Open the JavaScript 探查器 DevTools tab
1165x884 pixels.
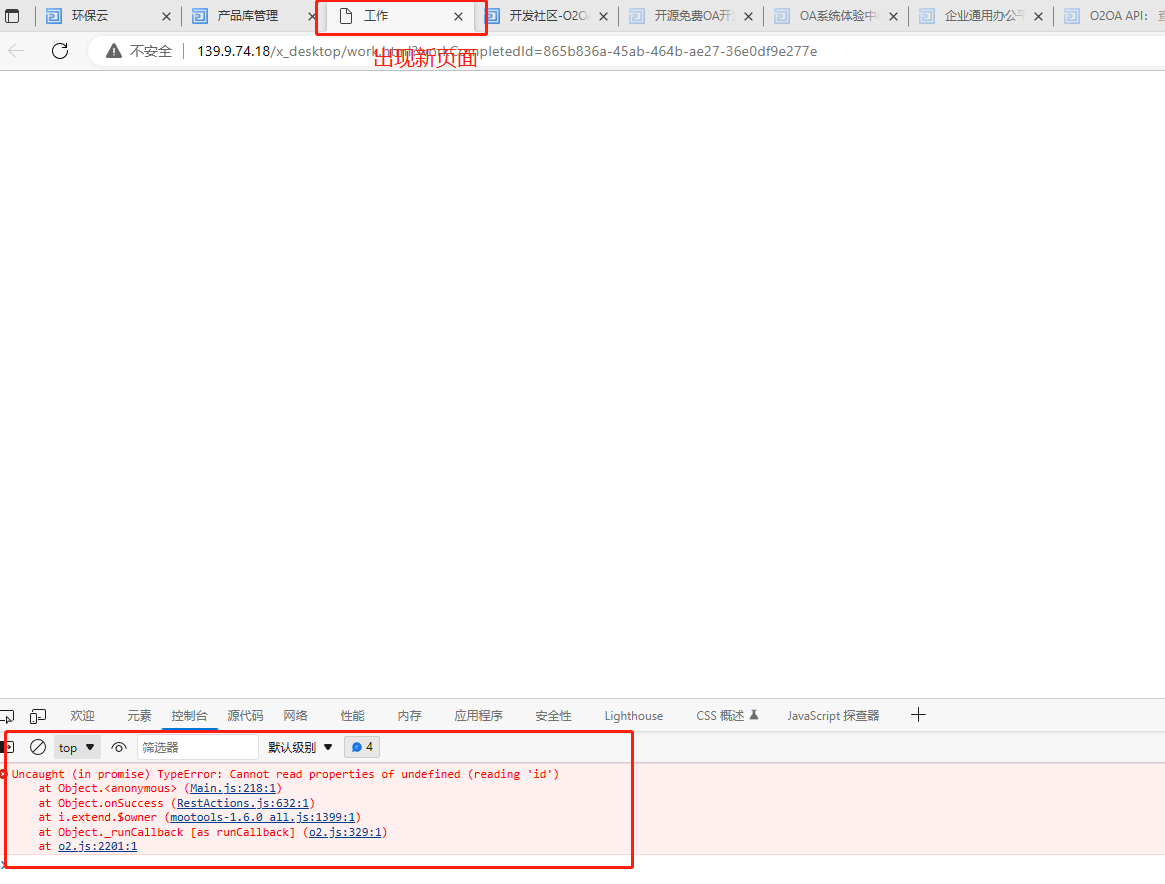pos(834,715)
